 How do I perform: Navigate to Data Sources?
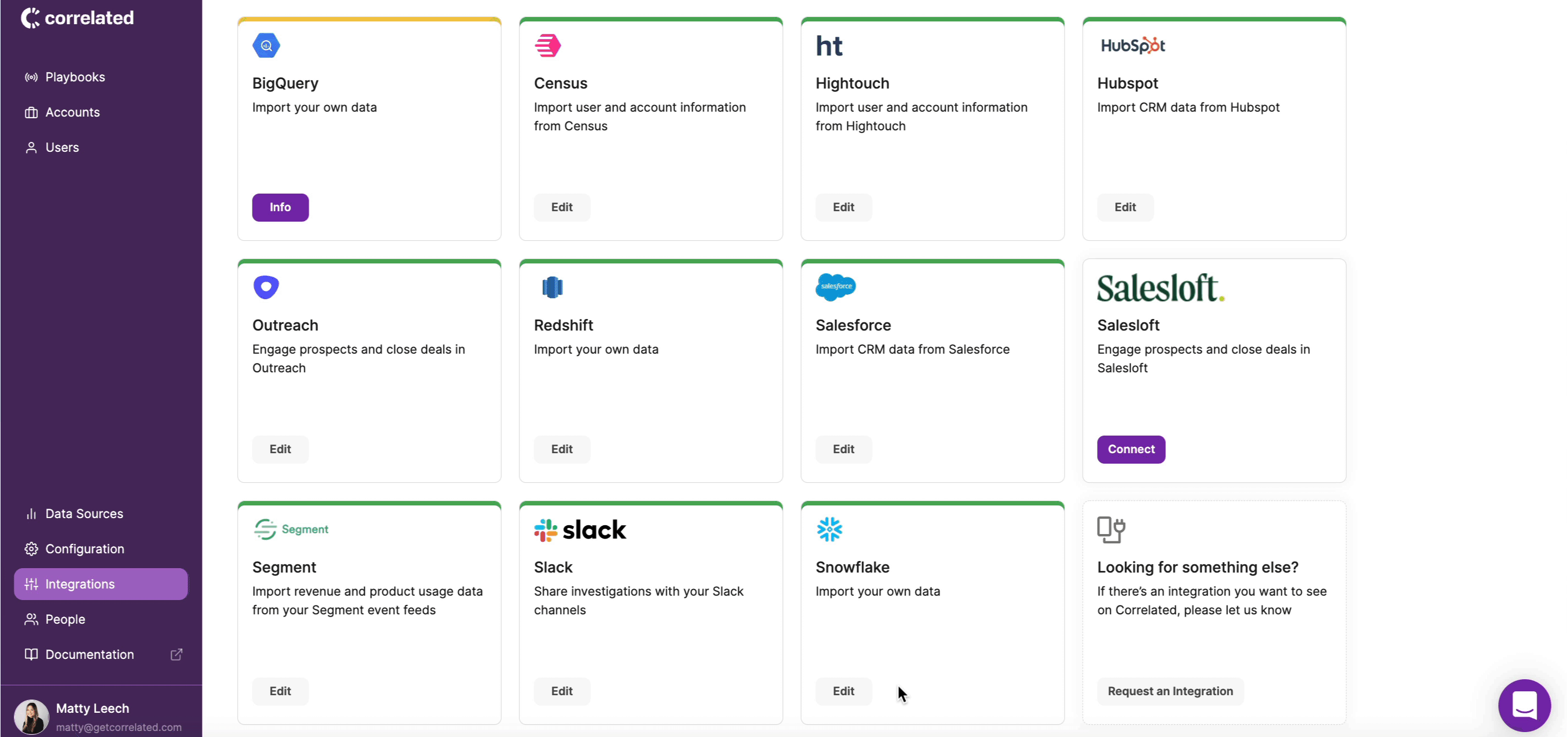pyautogui.click(x=101, y=514)
